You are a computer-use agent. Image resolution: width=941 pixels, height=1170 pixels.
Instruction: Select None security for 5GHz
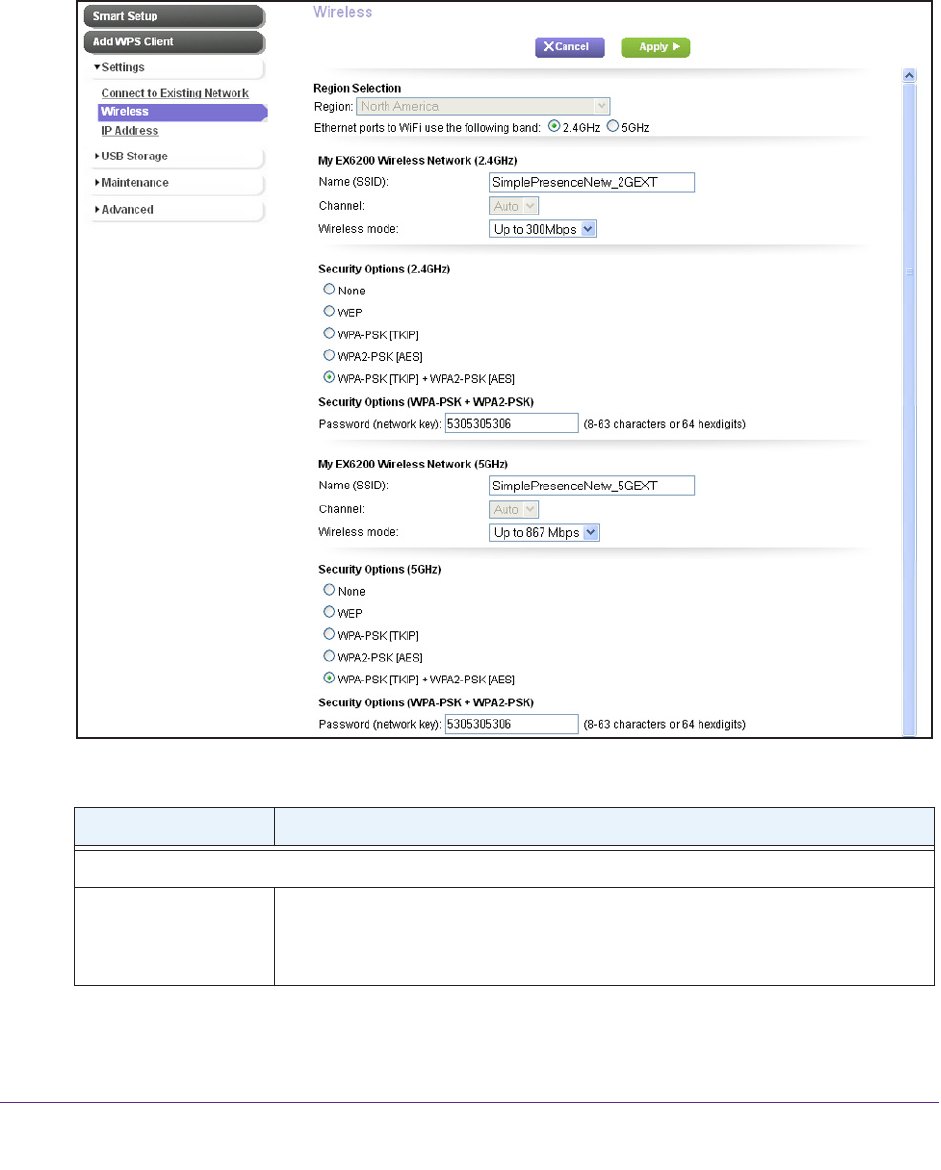[x=329, y=590]
